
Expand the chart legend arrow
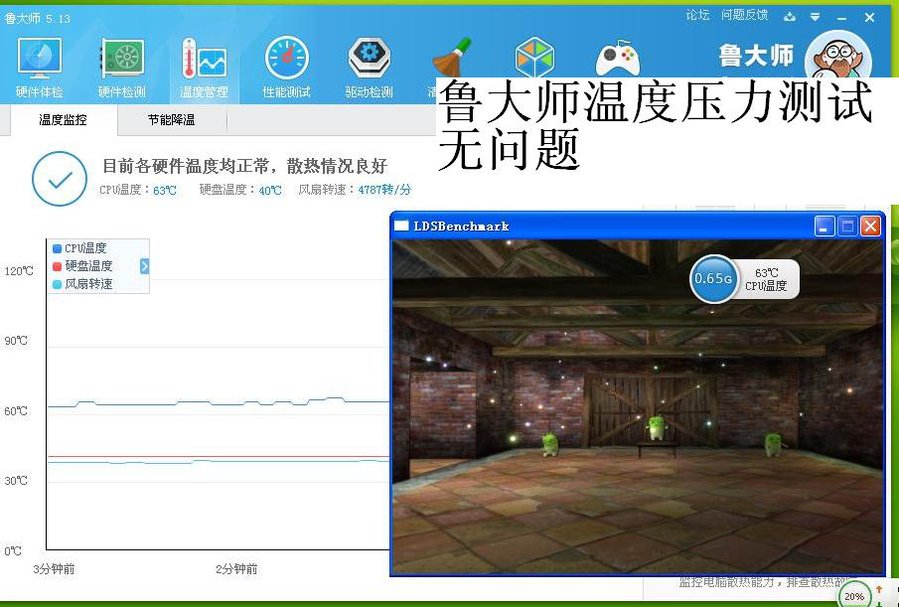(144, 266)
